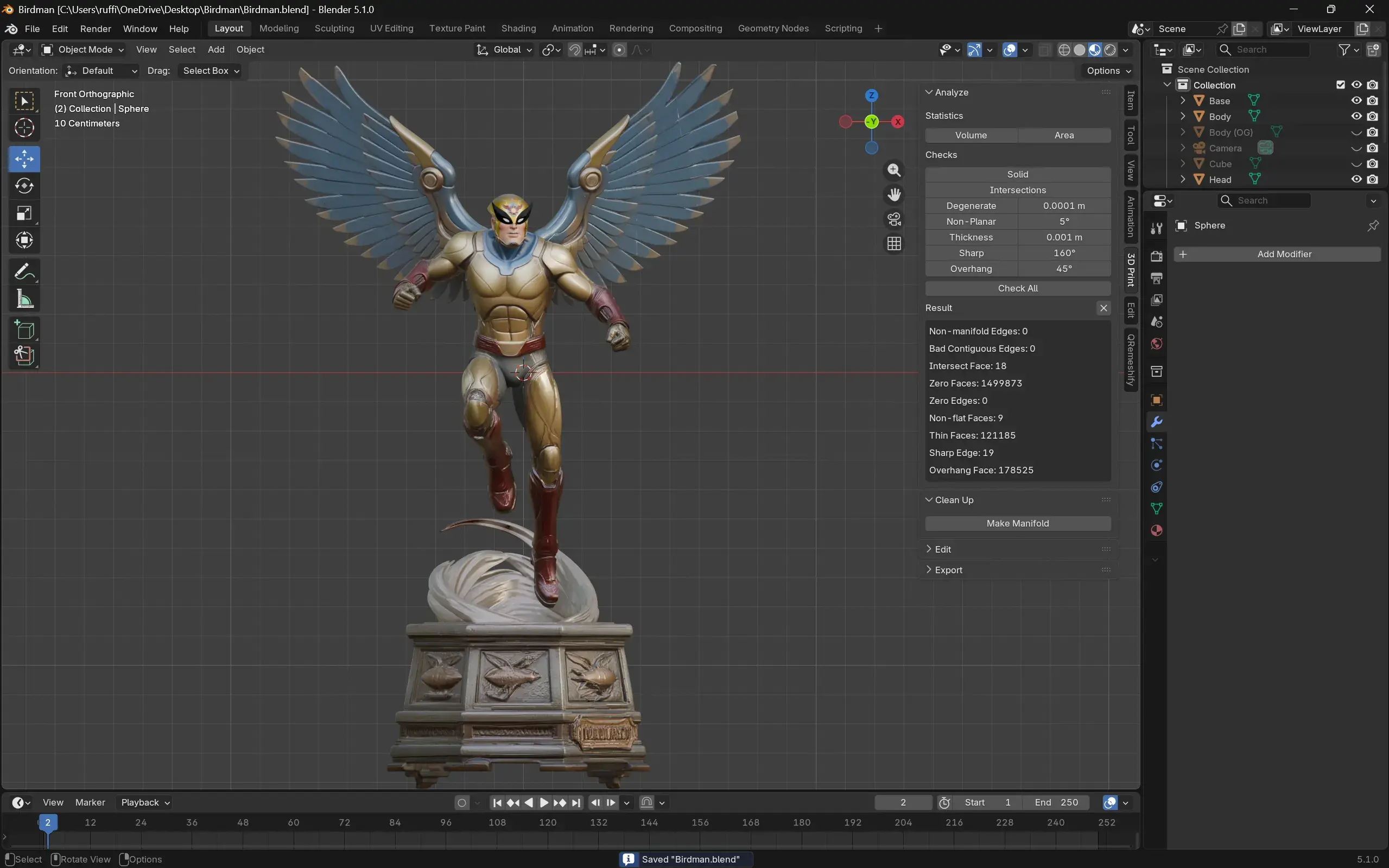The width and height of the screenshot is (1389, 868).
Task: Open the Object Data mesh properties icon
Action: pyautogui.click(x=1157, y=509)
